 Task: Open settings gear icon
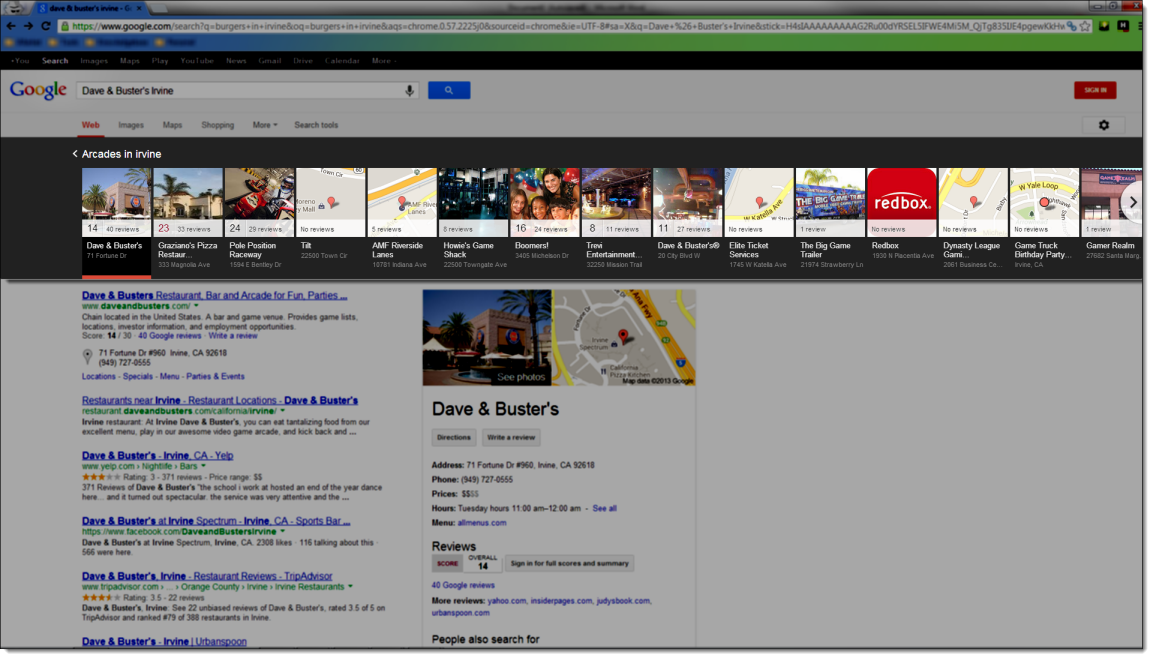pos(1104,125)
